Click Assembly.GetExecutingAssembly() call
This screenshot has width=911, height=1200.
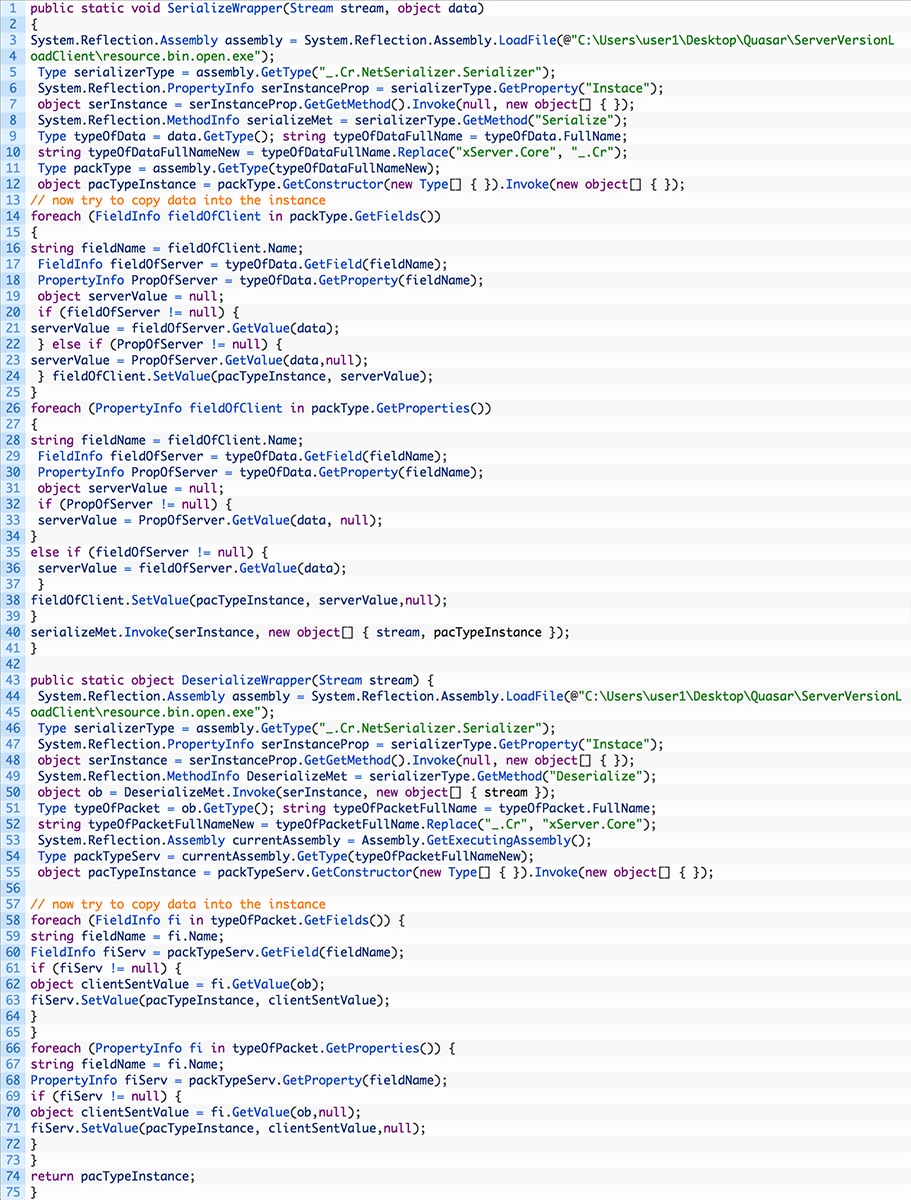pyautogui.click(x=476, y=840)
